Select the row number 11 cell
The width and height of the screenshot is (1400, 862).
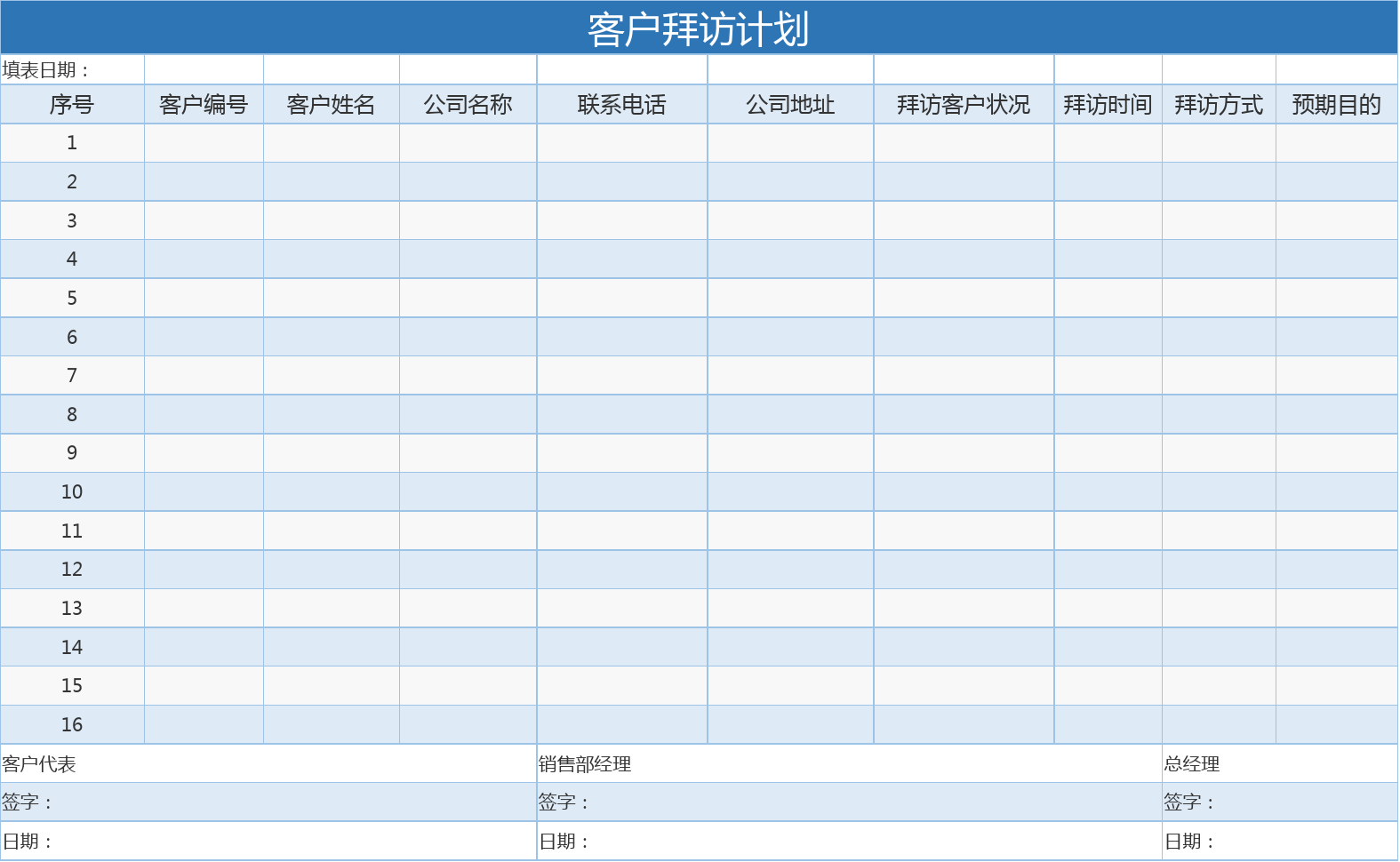(x=72, y=531)
